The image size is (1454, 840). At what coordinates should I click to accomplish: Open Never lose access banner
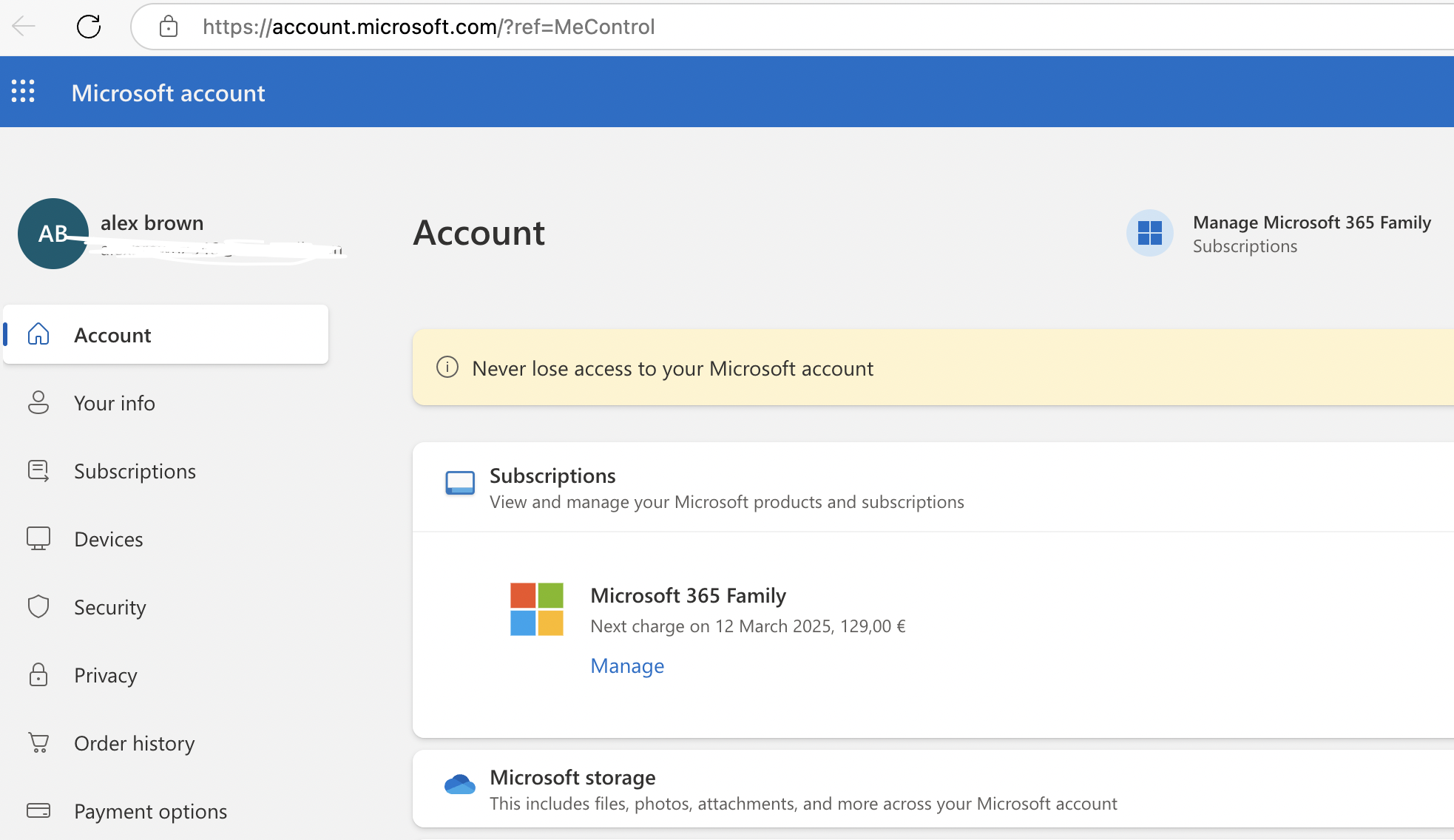point(933,367)
